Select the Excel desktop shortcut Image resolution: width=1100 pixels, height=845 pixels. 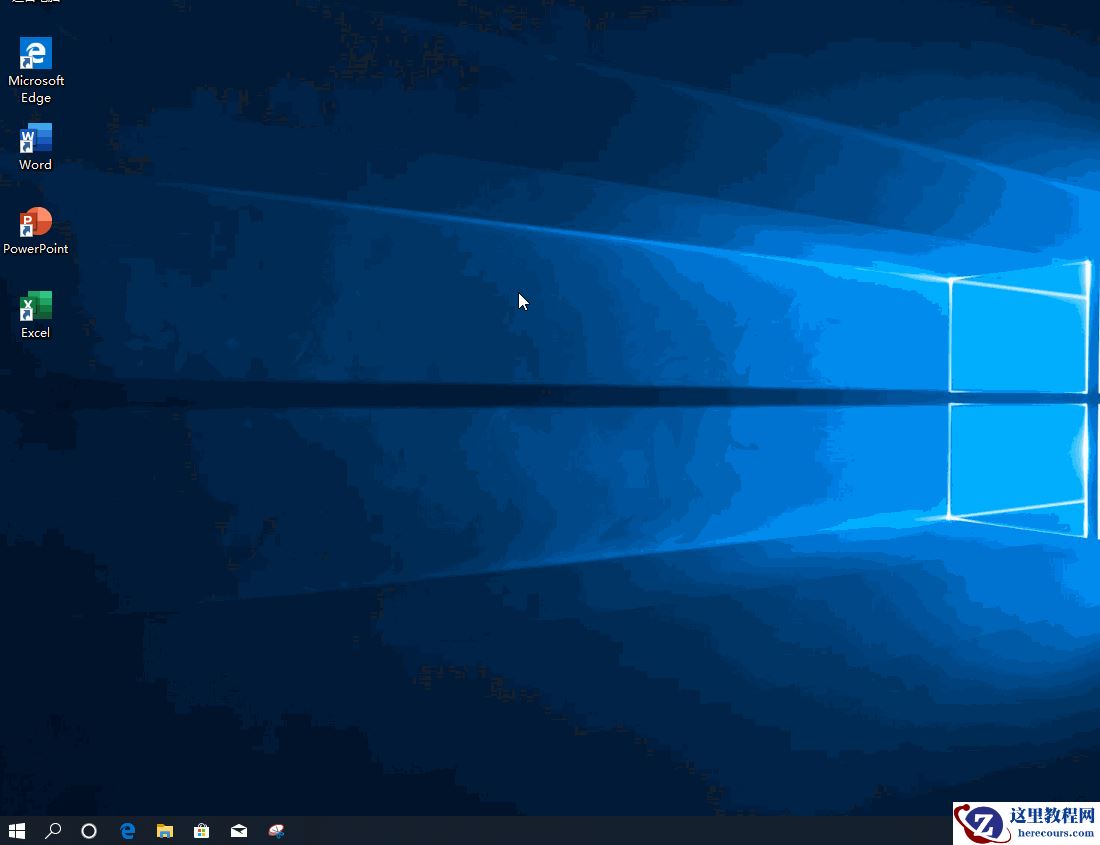[x=35, y=307]
